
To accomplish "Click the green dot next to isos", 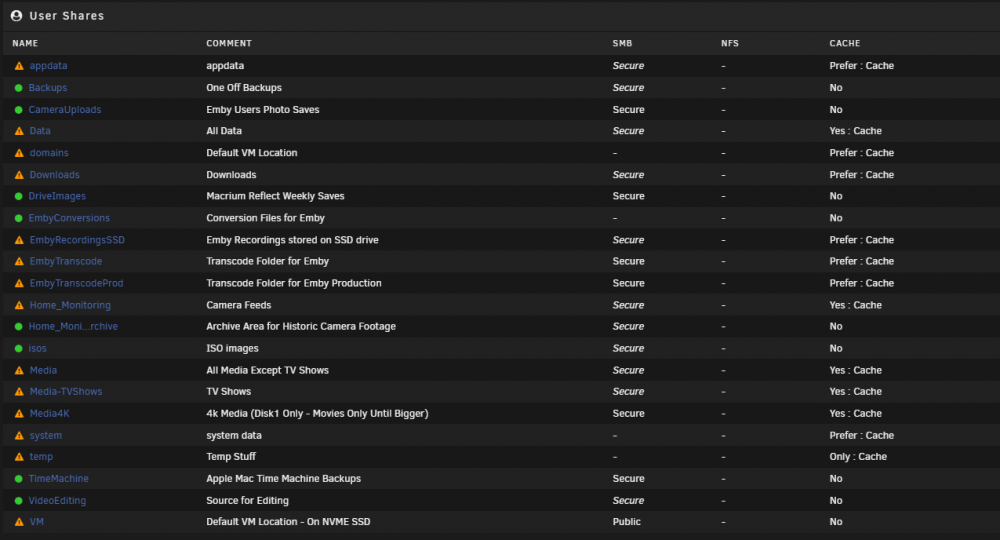I will click(18, 349).
